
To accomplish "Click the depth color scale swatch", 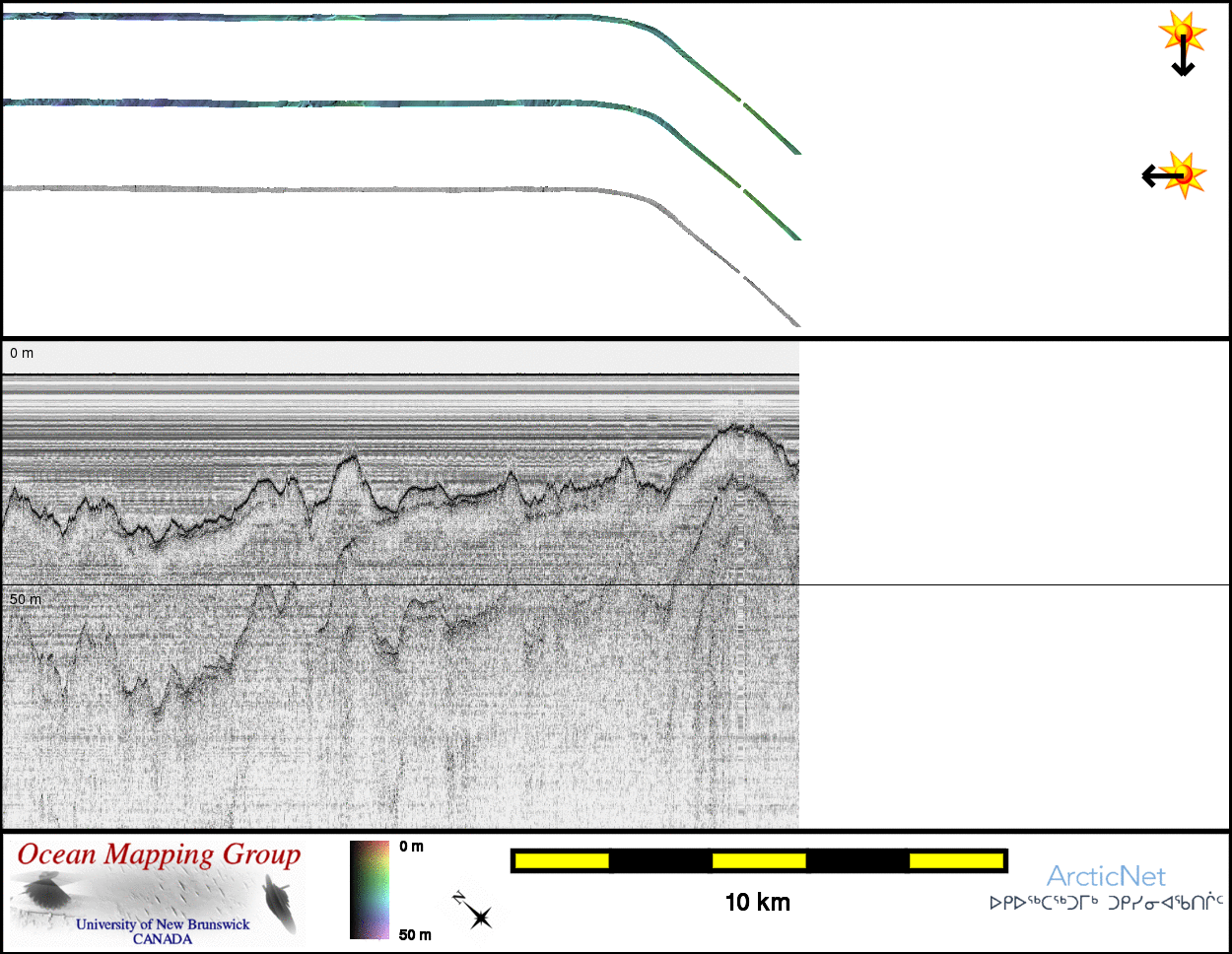I will (370, 890).
